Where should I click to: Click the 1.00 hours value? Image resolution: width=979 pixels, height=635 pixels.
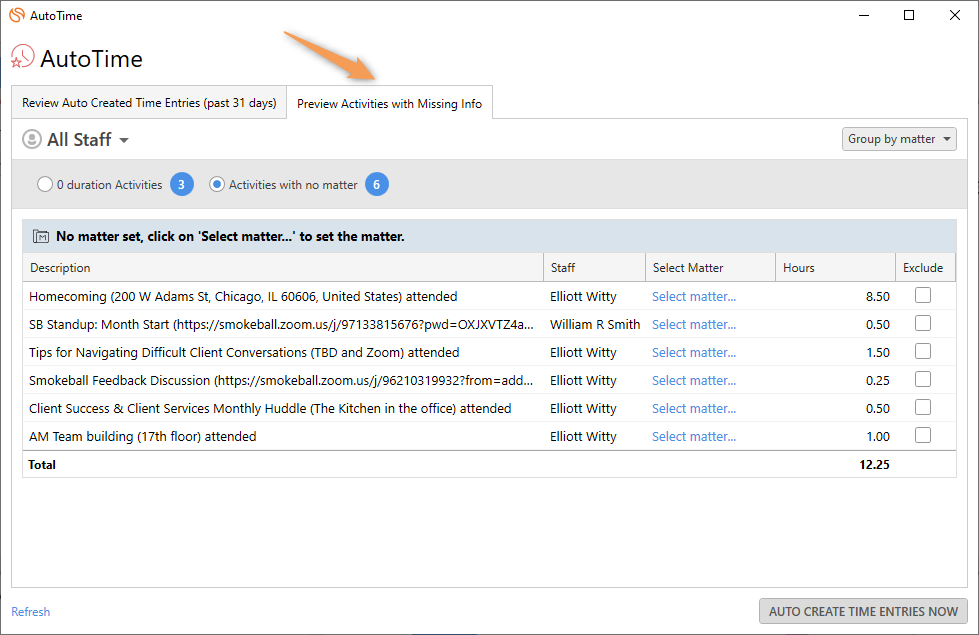pyautogui.click(x=877, y=437)
